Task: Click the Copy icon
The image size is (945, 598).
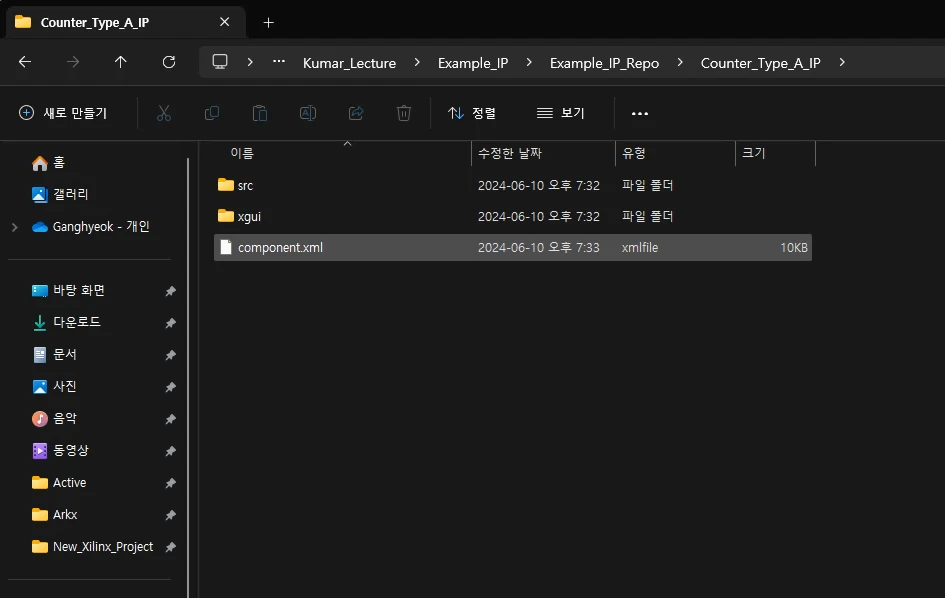Action: pos(211,112)
